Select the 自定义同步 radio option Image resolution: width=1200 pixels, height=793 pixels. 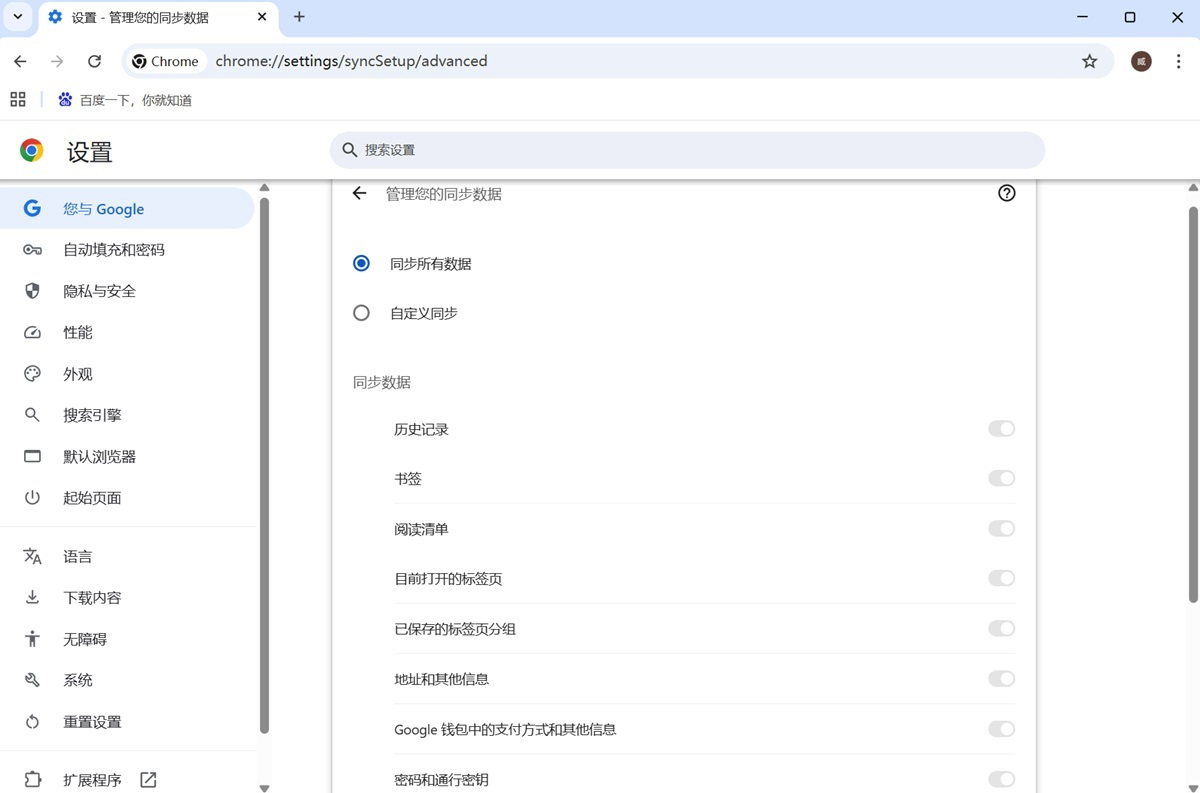click(x=361, y=312)
